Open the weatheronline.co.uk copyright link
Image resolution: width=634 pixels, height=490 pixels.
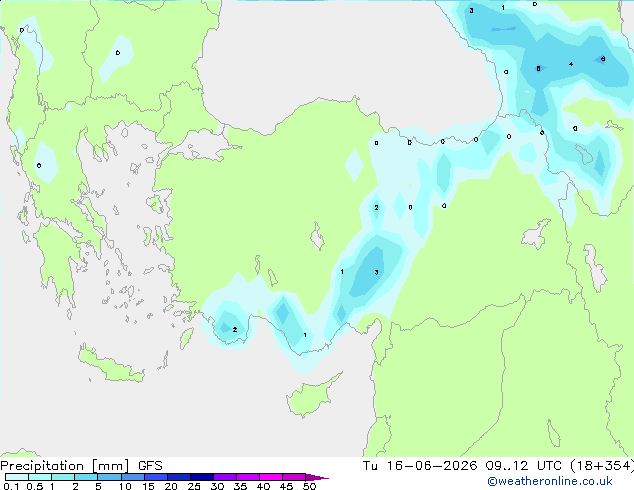pos(549,481)
